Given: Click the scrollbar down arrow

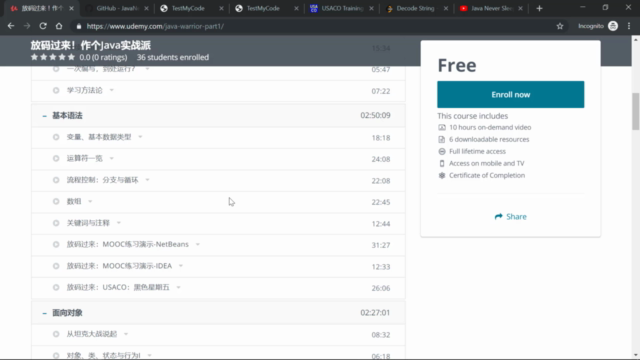Looking at the screenshot, I should (x=636, y=356).
